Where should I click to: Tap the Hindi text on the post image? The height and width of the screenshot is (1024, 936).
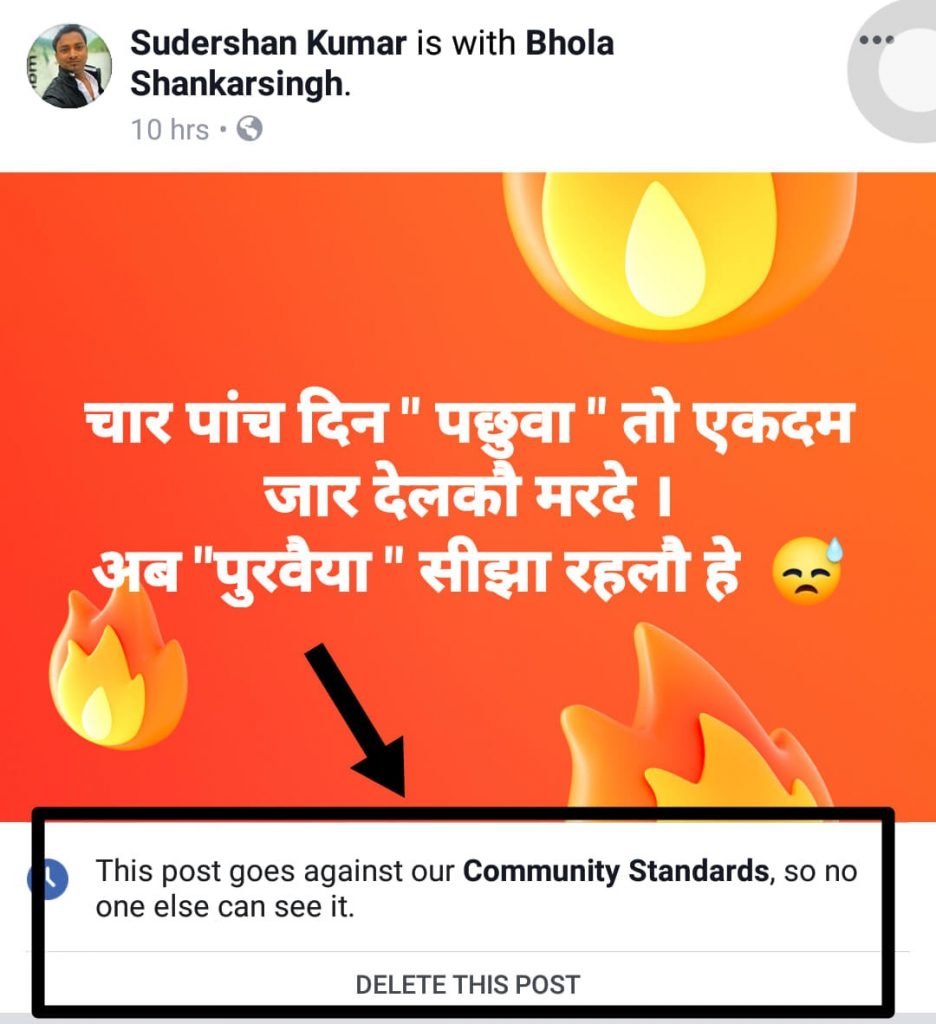468,498
